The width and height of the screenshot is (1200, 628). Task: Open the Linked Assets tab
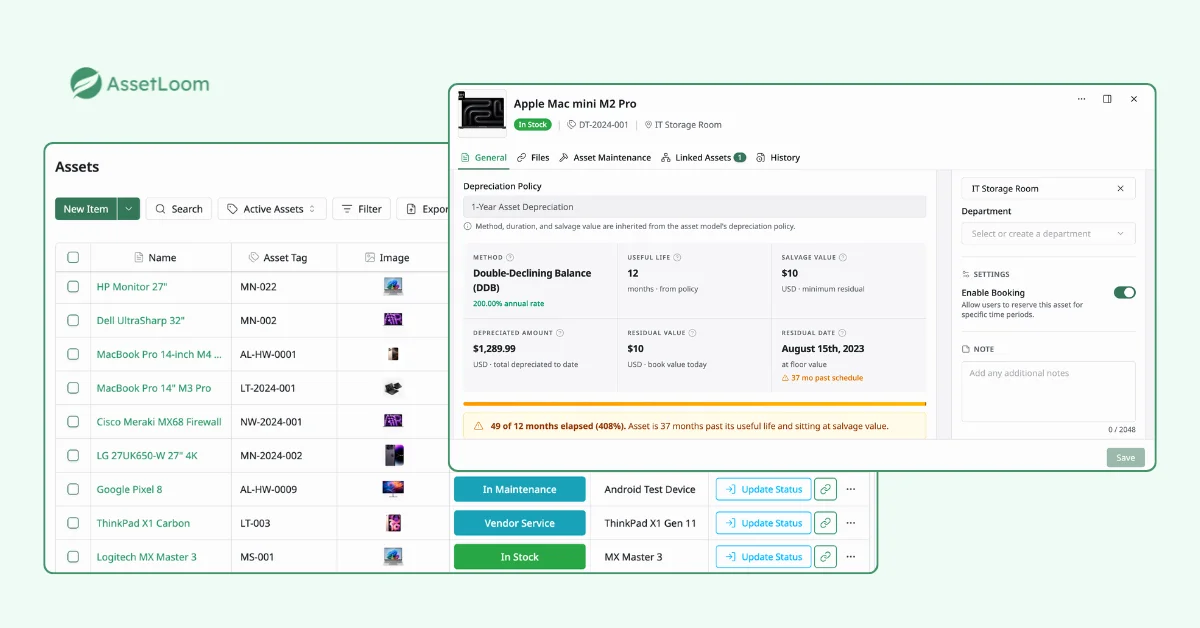[704, 158]
